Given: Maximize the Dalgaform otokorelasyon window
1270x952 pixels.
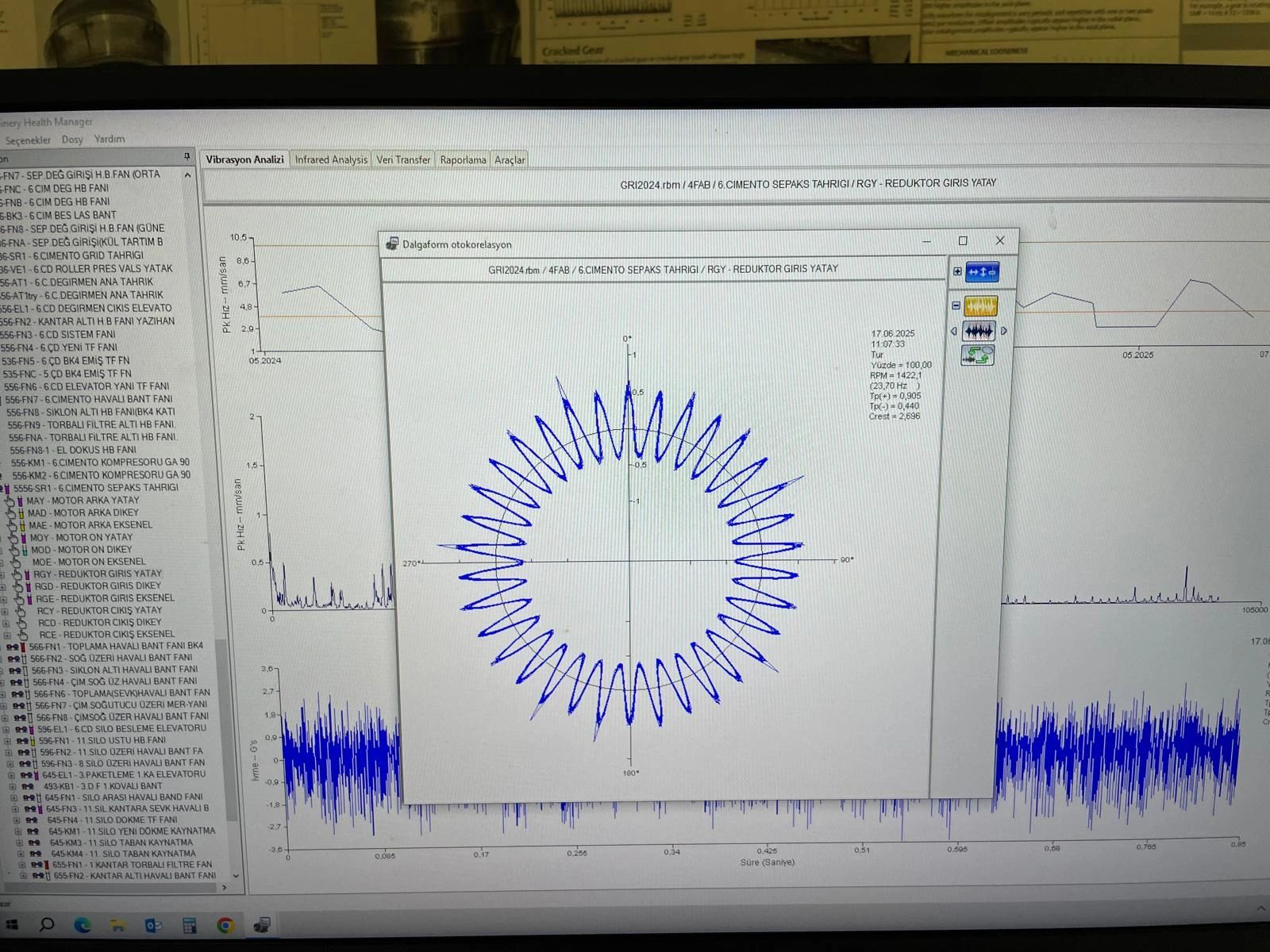Looking at the screenshot, I should (963, 240).
